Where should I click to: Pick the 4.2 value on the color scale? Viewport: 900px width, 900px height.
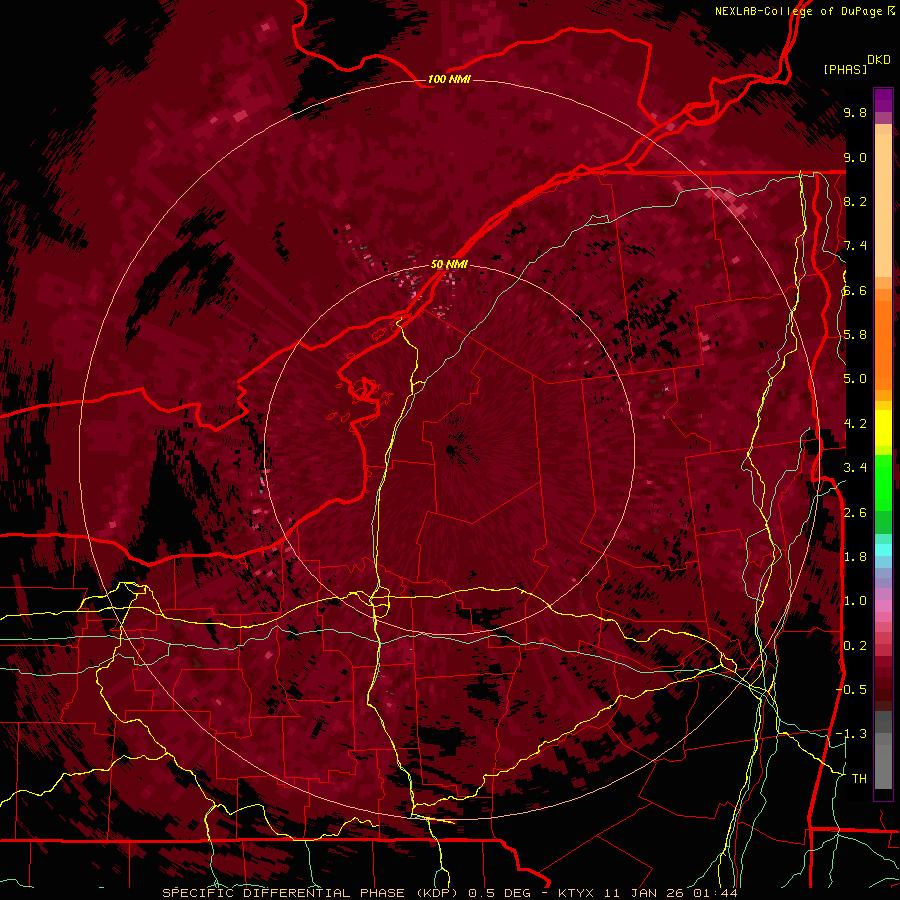tap(855, 424)
